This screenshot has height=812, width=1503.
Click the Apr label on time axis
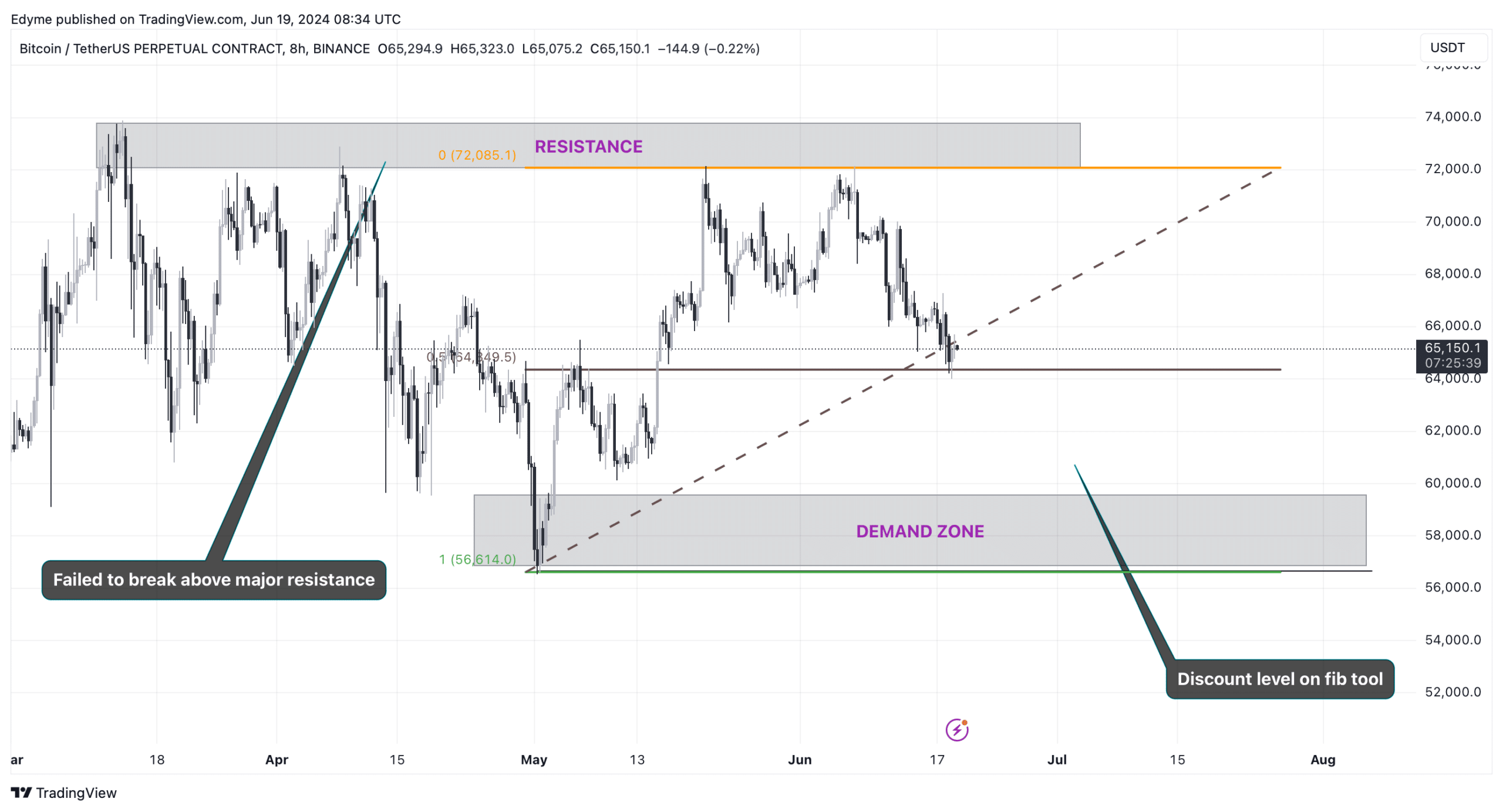(x=277, y=760)
